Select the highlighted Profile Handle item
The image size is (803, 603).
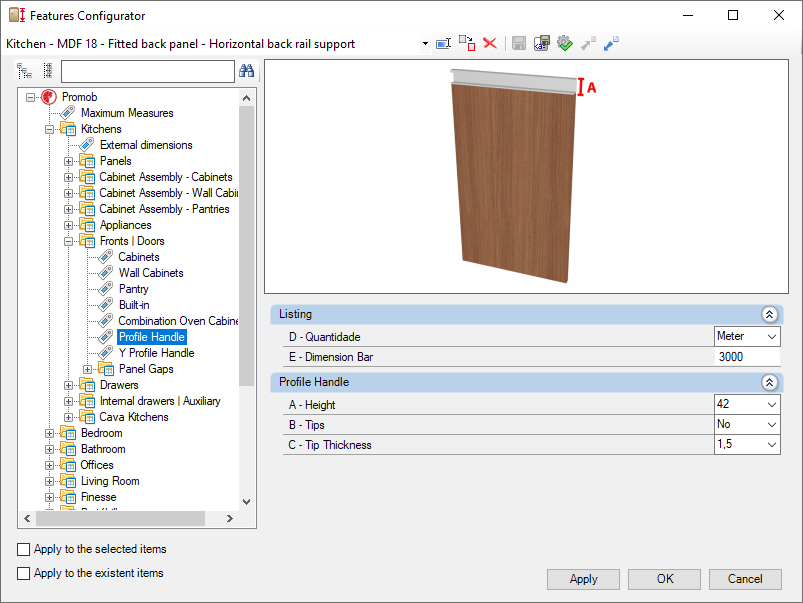coord(152,337)
